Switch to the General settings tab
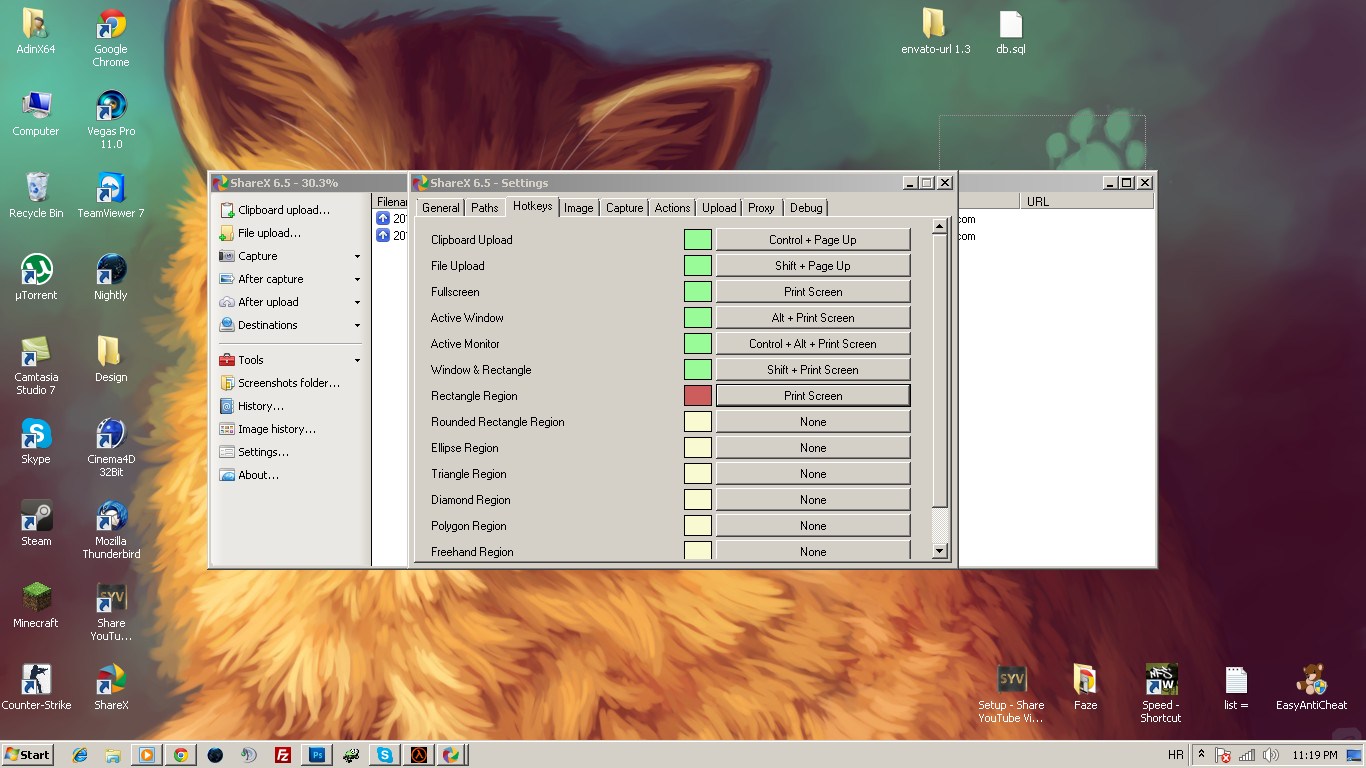1366x768 pixels. (x=440, y=208)
